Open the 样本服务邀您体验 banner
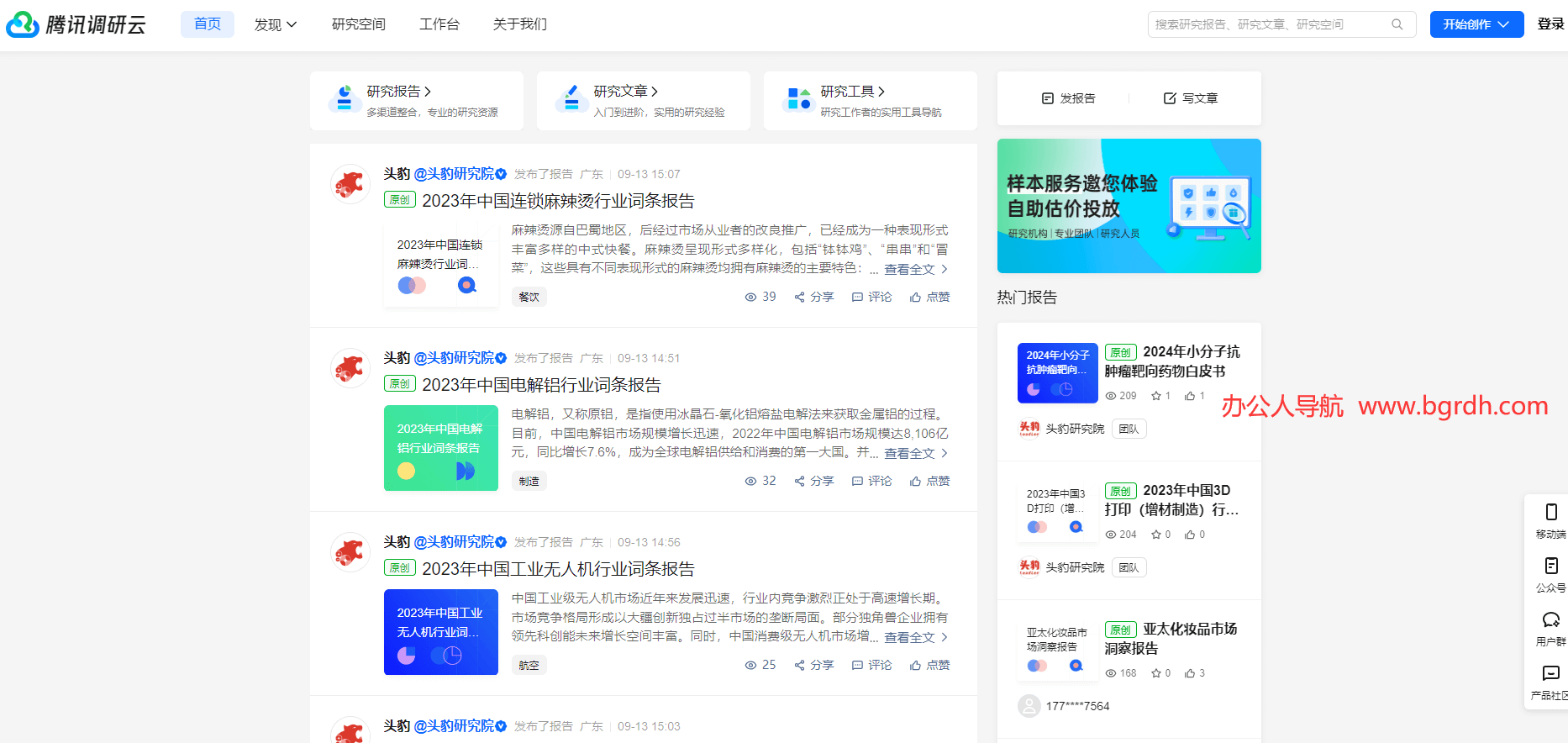 [1129, 206]
